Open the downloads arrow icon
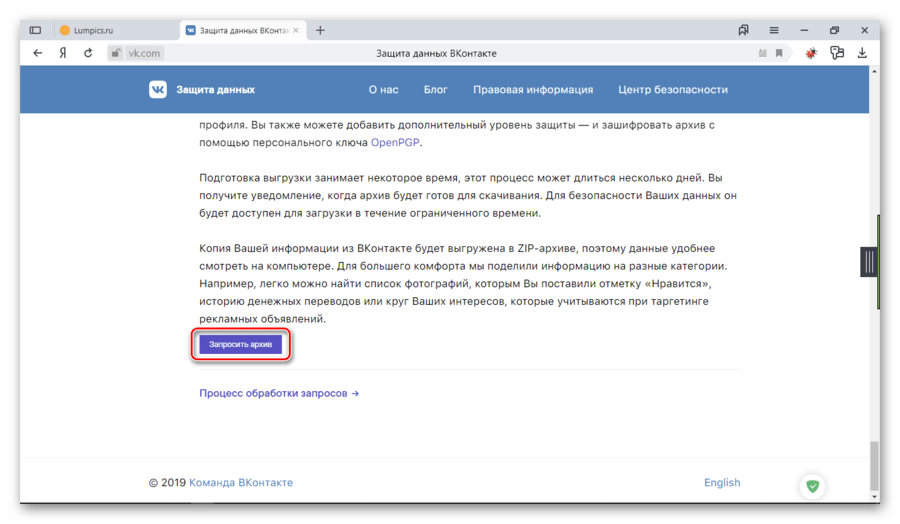 862,53
